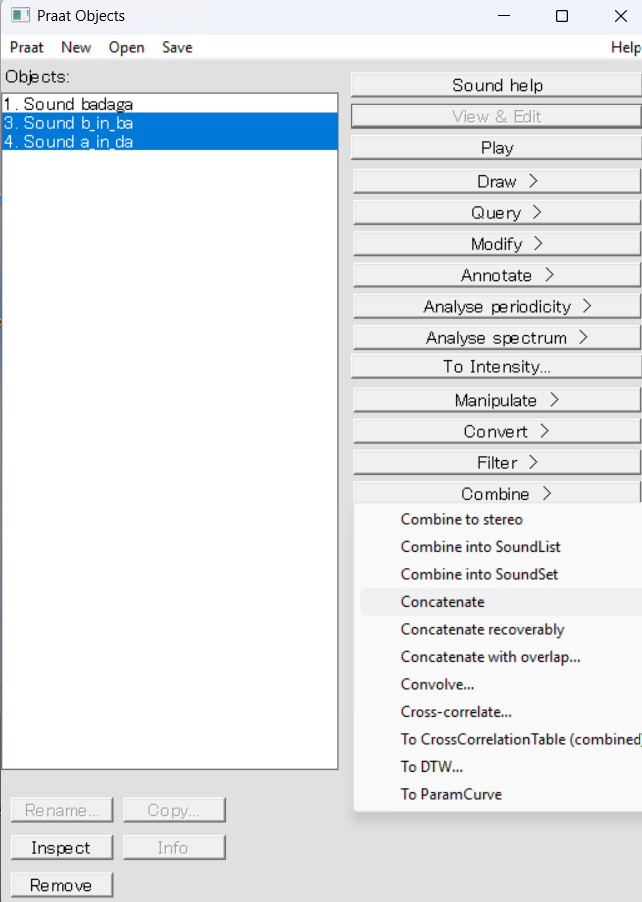Image resolution: width=642 pixels, height=902 pixels.
Task: Click the Praat app icon in title bar
Action: click(x=20, y=16)
